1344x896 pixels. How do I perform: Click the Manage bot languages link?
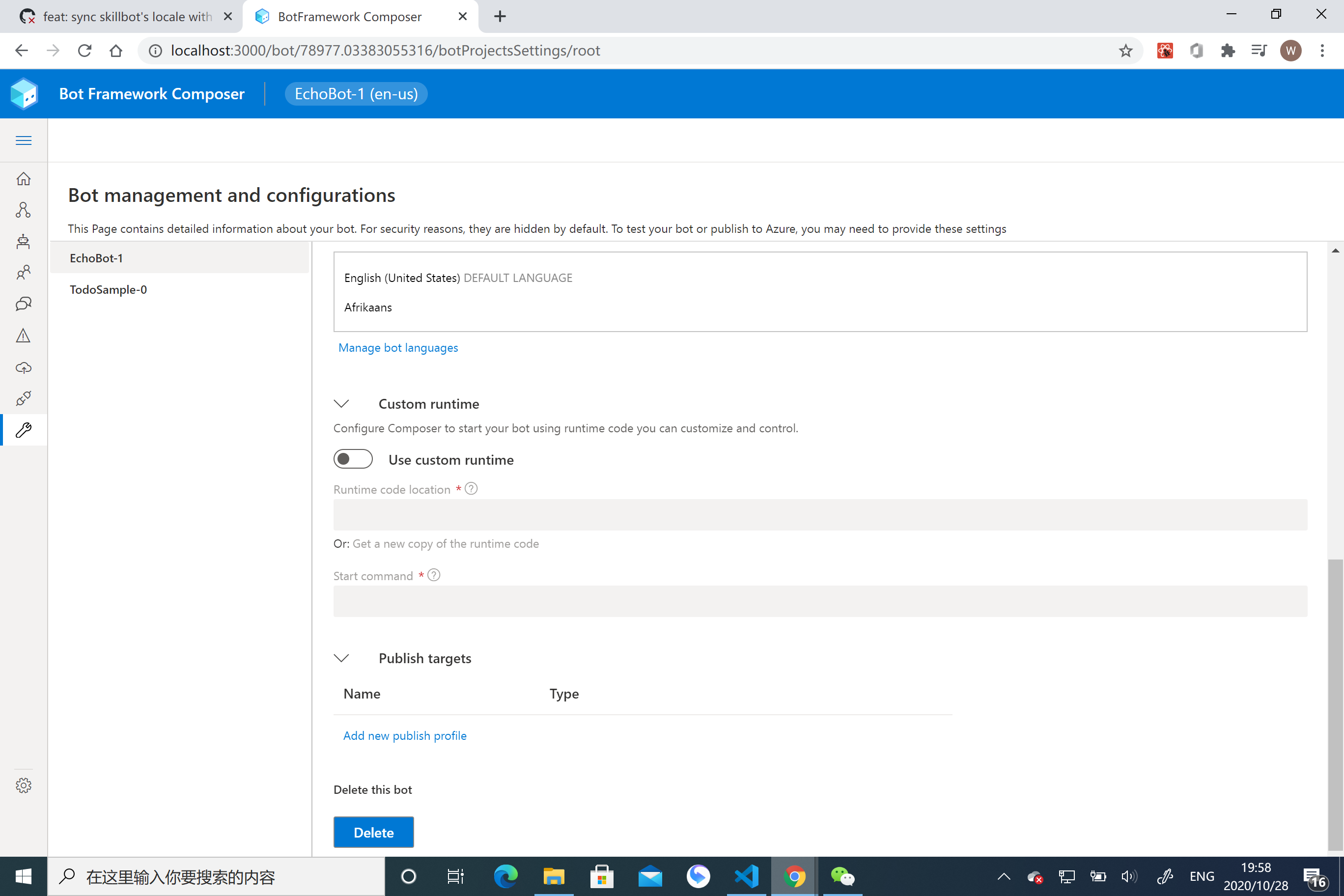(x=398, y=348)
